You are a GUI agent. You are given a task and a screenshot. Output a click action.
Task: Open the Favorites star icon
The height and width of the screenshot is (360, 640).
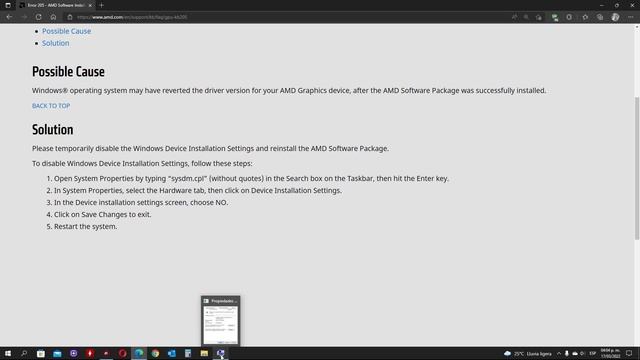(x=585, y=17)
